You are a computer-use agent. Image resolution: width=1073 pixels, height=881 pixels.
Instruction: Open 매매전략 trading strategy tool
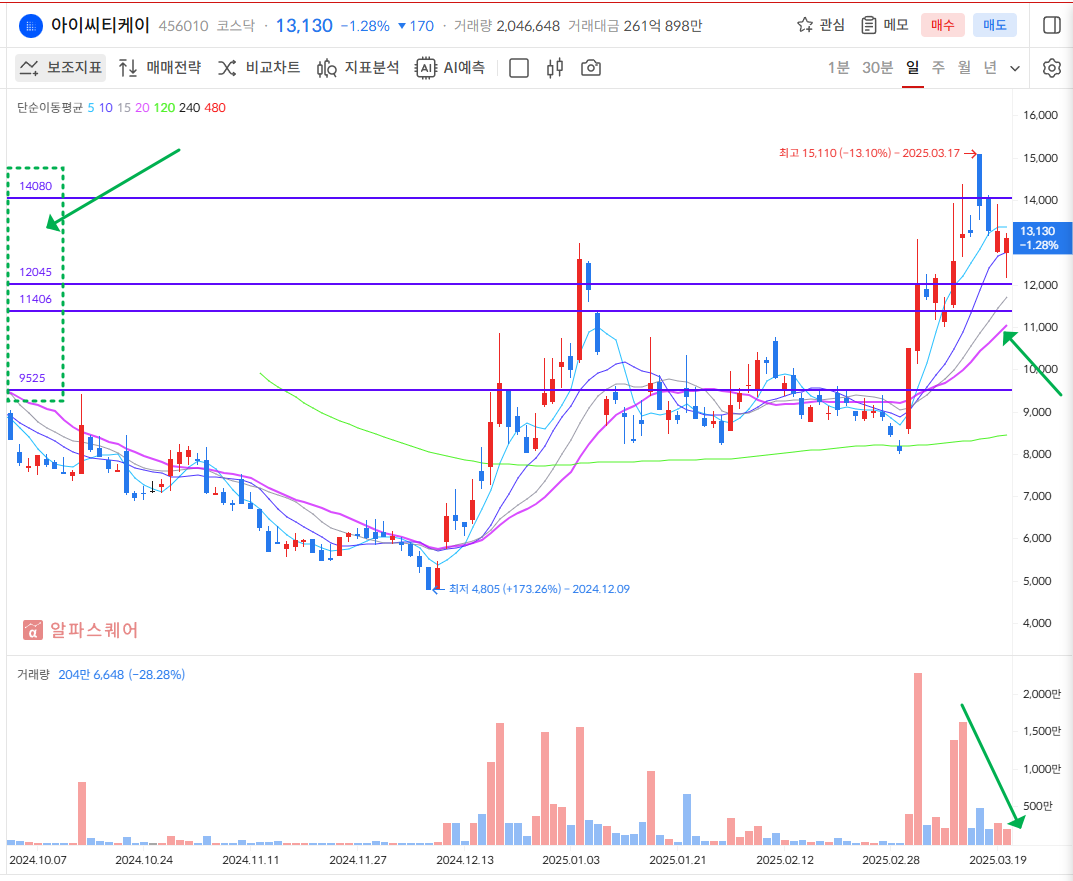[159, 68]
